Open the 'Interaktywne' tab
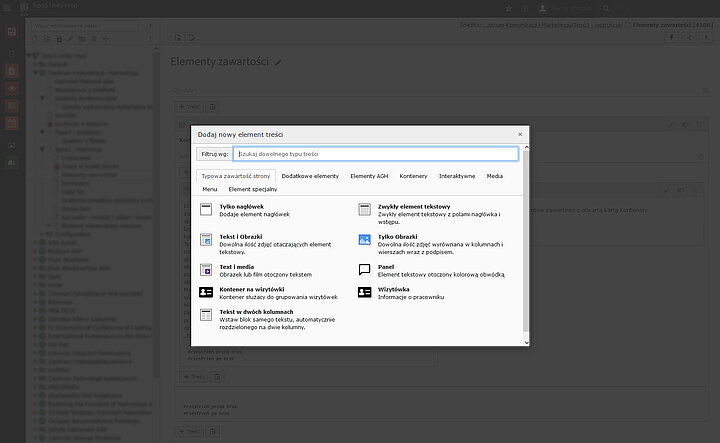 457,176
